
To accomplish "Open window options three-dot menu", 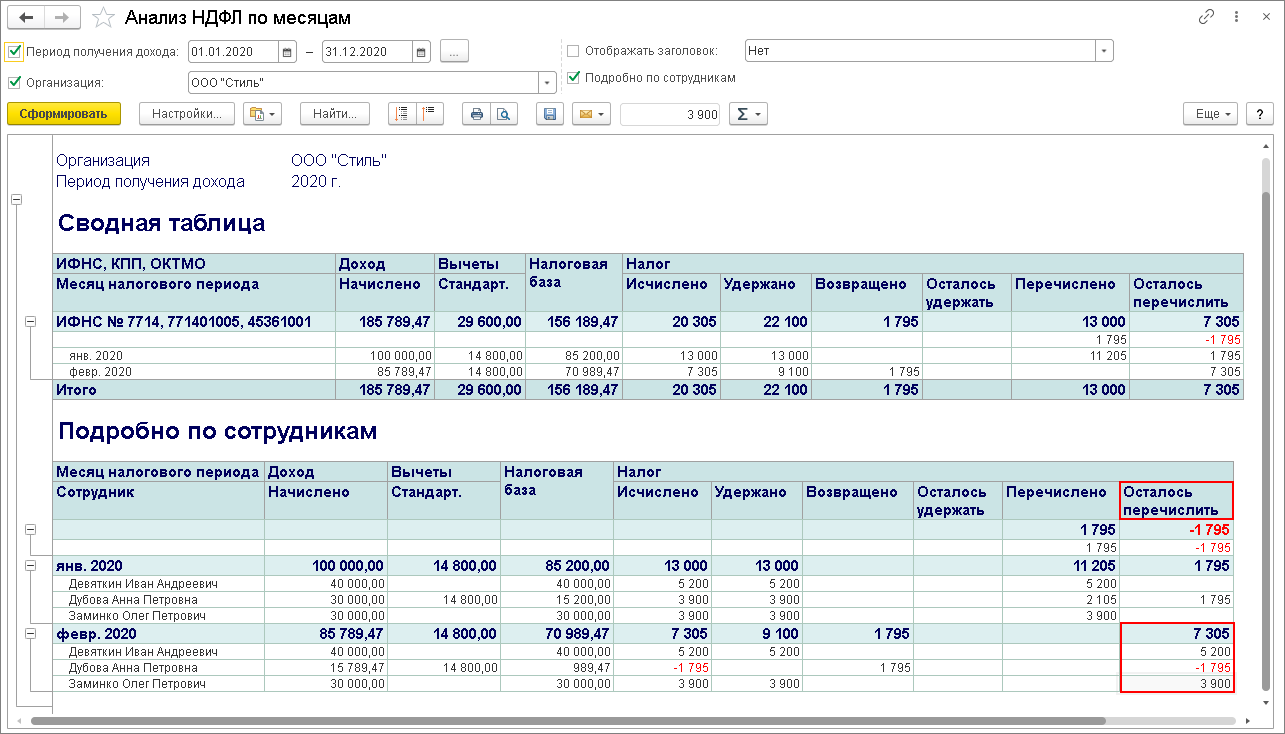I will click(1237, 18).
